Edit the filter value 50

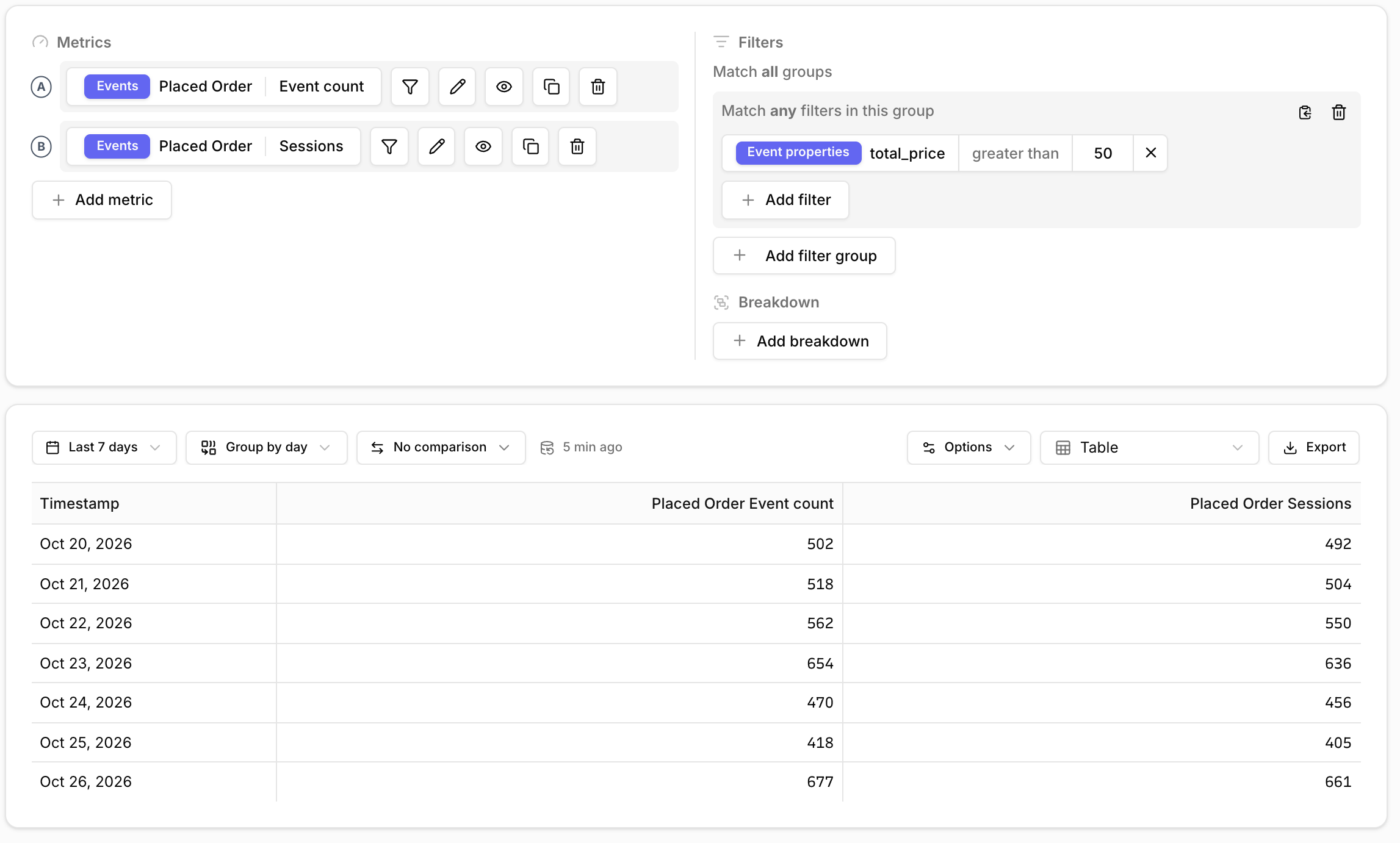(x=1103, y=153)
